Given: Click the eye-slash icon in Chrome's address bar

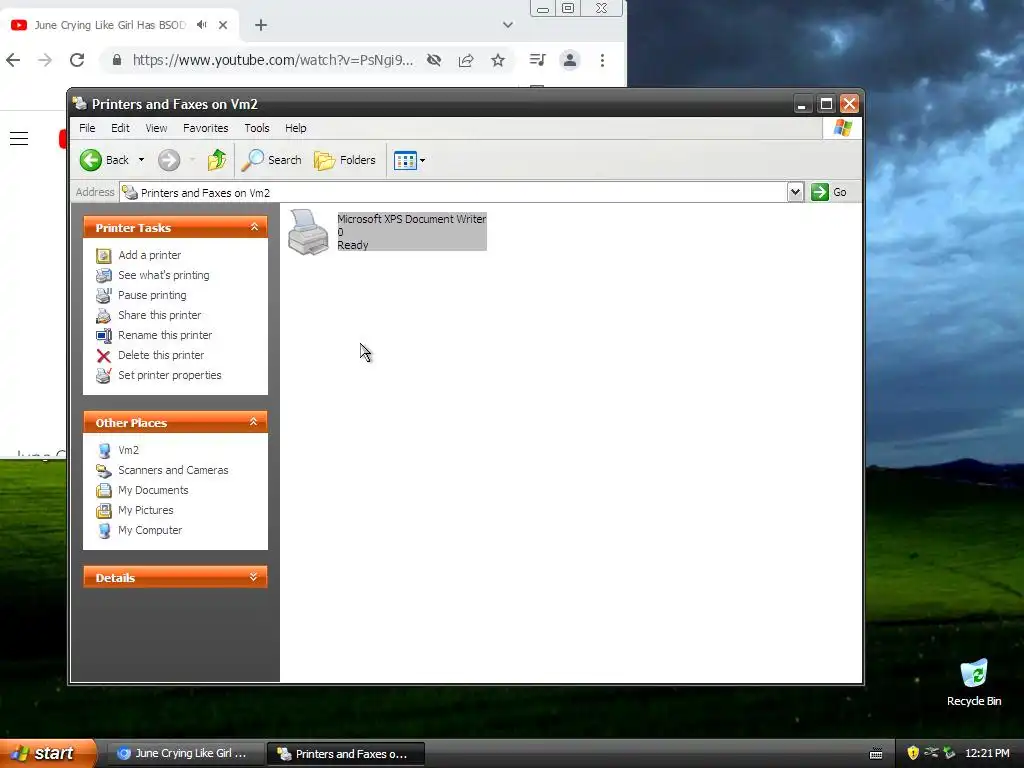Looking at the screenshot, I should point(434,60).
